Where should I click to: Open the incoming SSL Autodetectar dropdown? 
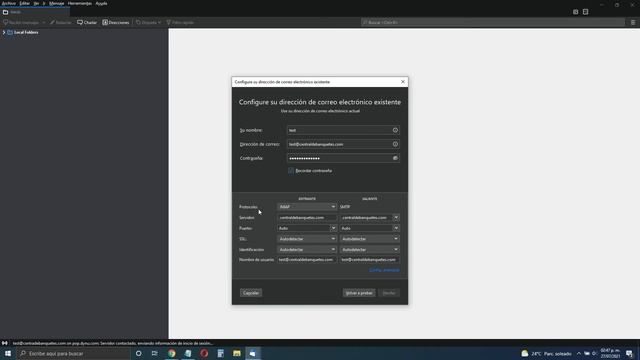(307, 239)
